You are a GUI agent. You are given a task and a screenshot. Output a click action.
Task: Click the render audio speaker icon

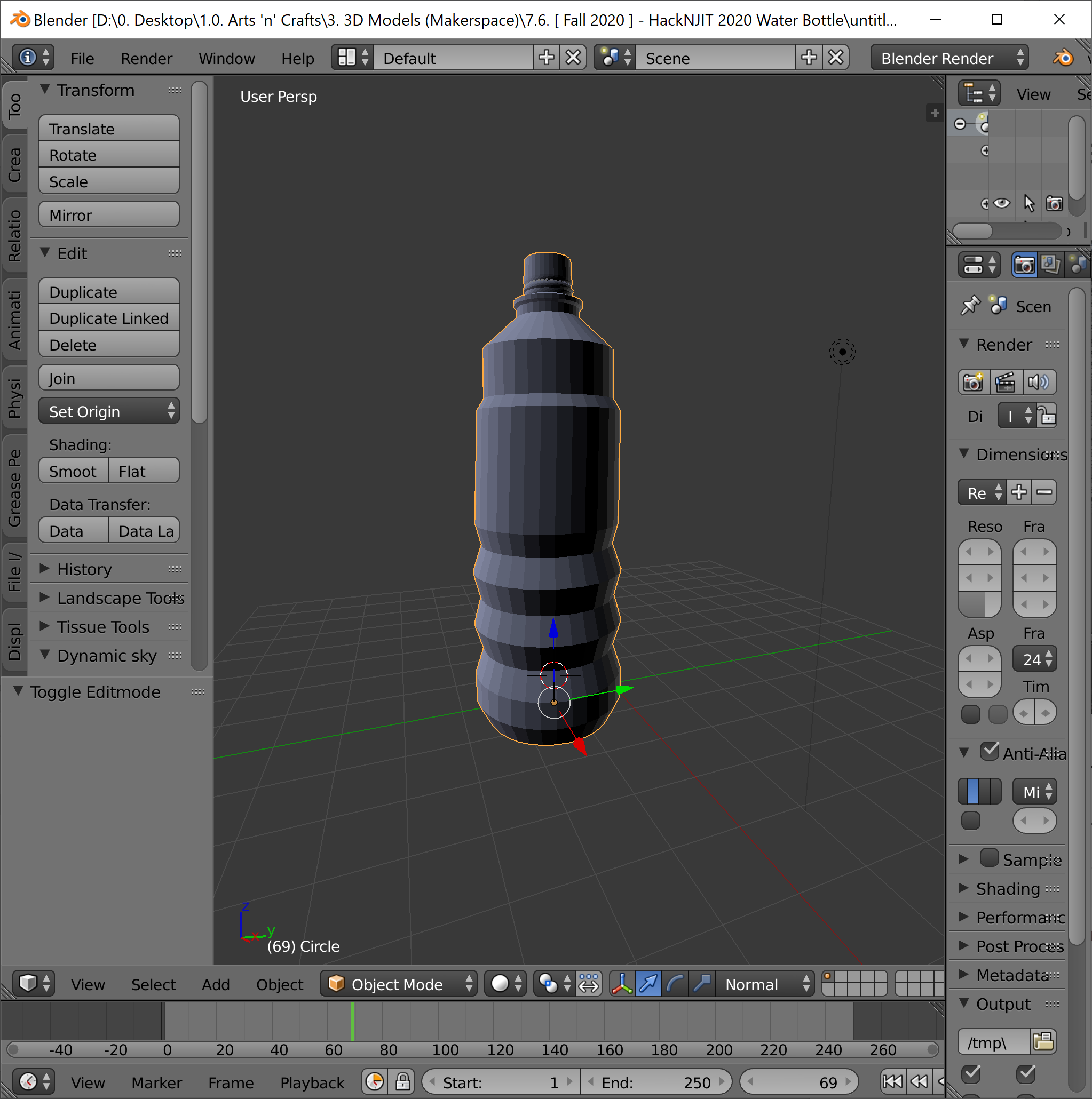1039,383
